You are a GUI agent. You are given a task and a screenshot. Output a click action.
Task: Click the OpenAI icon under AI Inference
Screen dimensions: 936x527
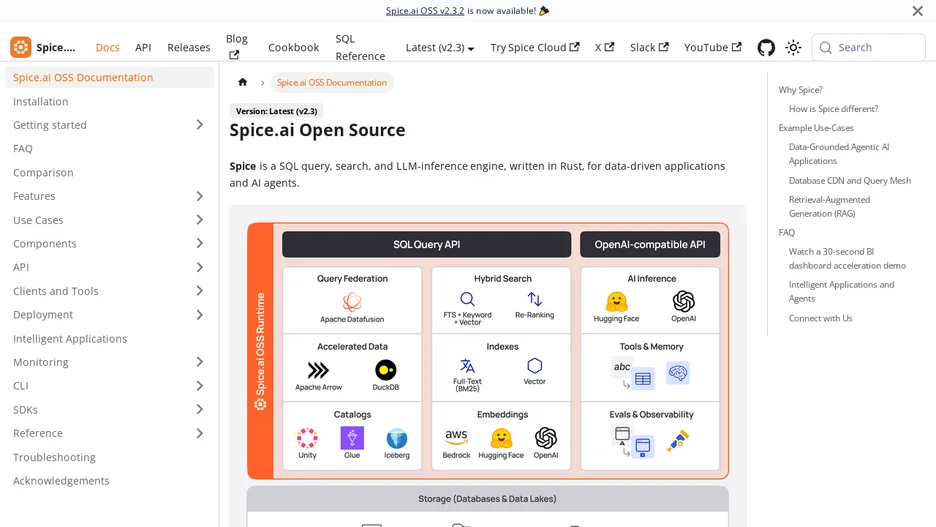(x=683, y=301)
